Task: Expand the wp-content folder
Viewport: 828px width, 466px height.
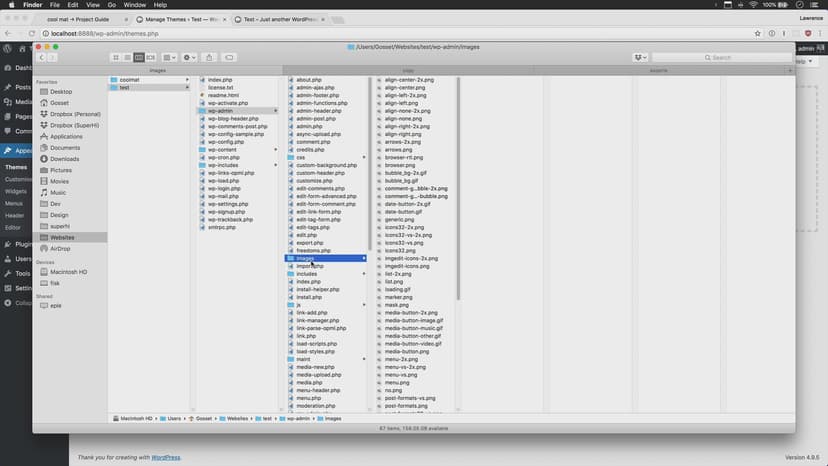Action: pyautogui.click(x=223, y=149)
